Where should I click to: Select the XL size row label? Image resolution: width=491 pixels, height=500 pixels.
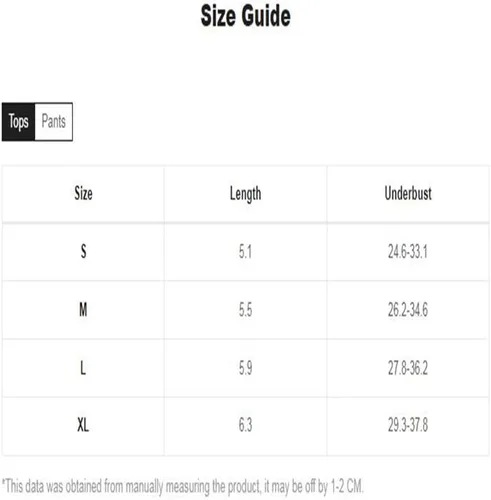coord(83,425)
